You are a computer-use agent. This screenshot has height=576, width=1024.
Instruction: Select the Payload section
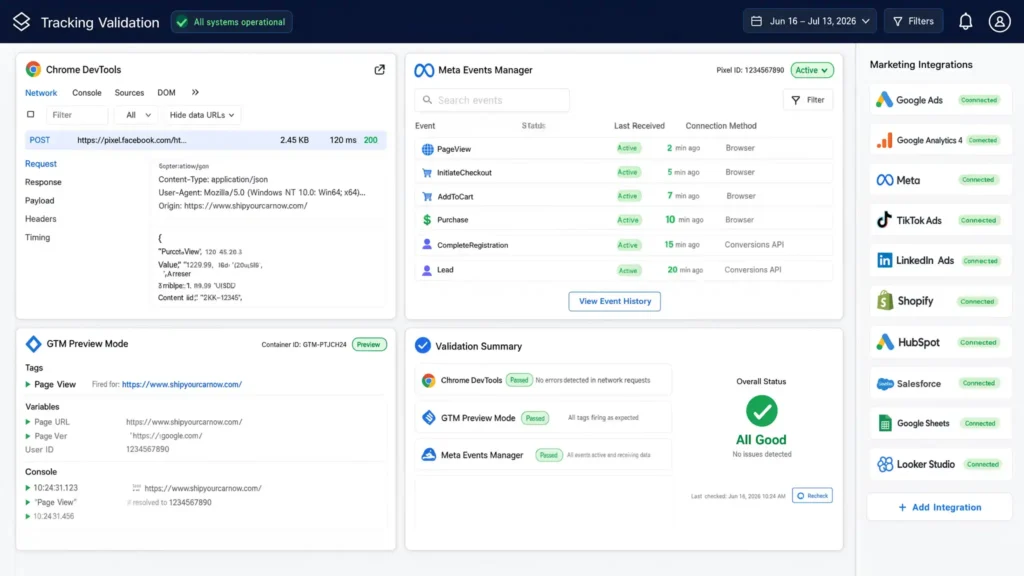(x=40, y=200)
